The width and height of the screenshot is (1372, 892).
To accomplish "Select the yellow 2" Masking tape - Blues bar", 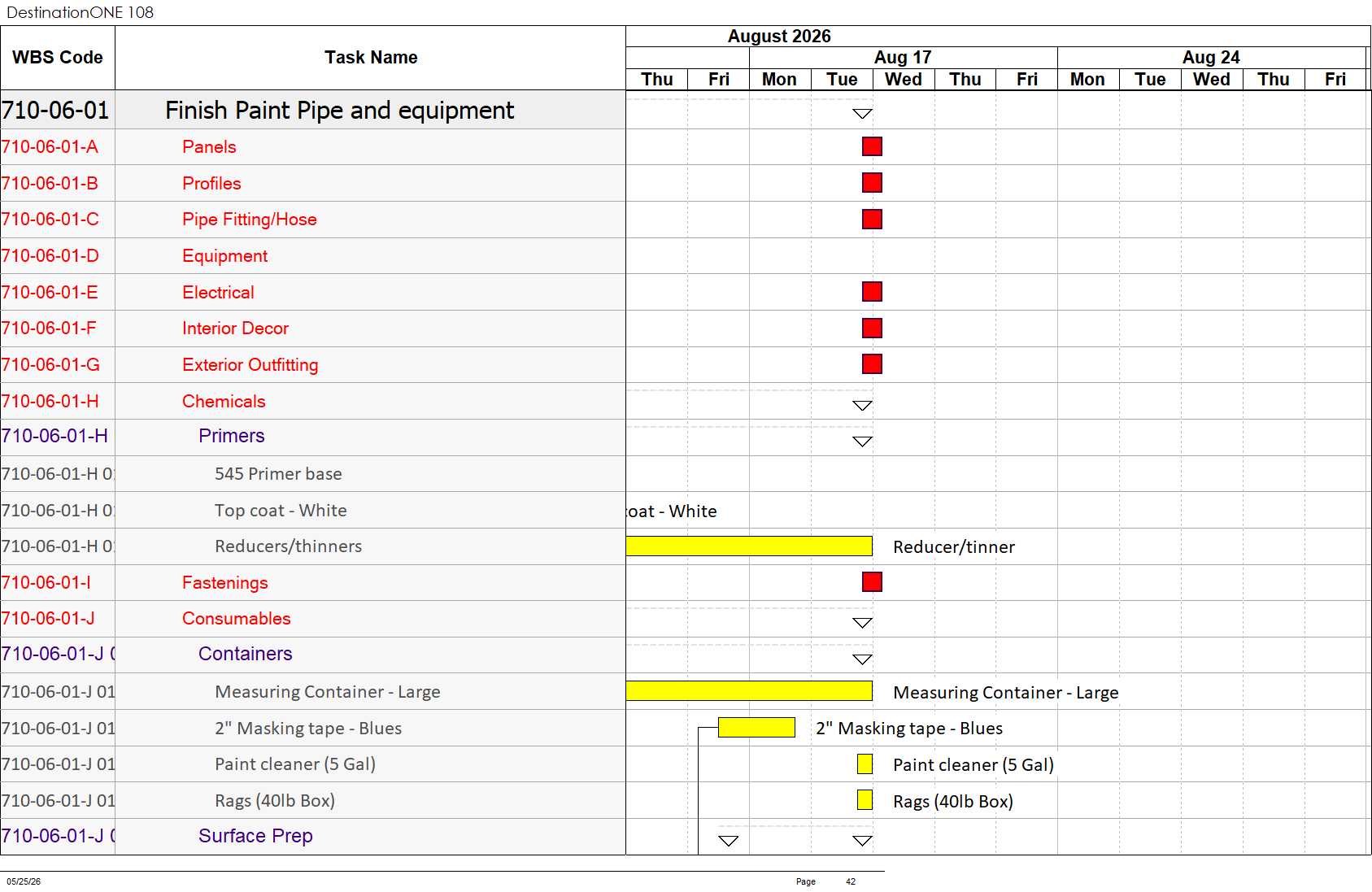I will [x=756, y=728].
